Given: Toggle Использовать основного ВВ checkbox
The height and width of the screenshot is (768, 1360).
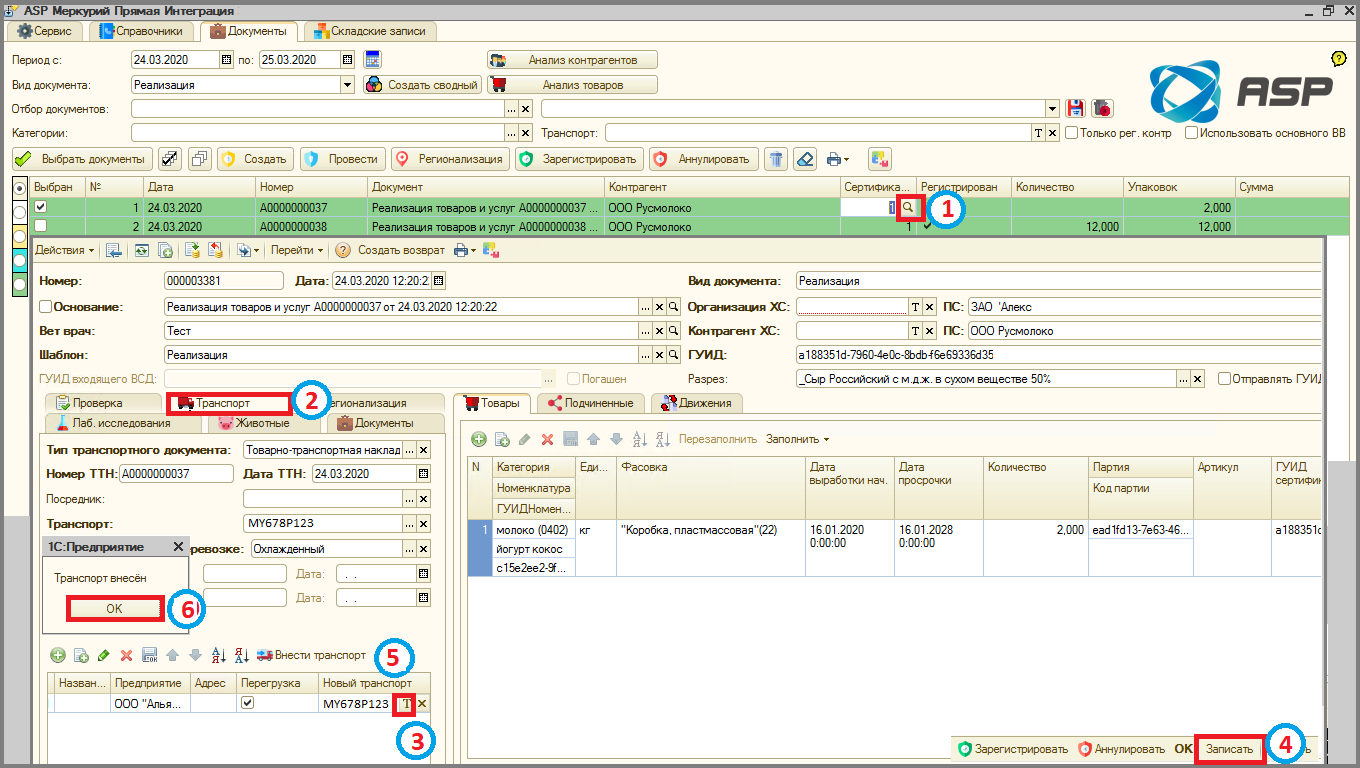Looking at the screenshot, I should 1191,132.
